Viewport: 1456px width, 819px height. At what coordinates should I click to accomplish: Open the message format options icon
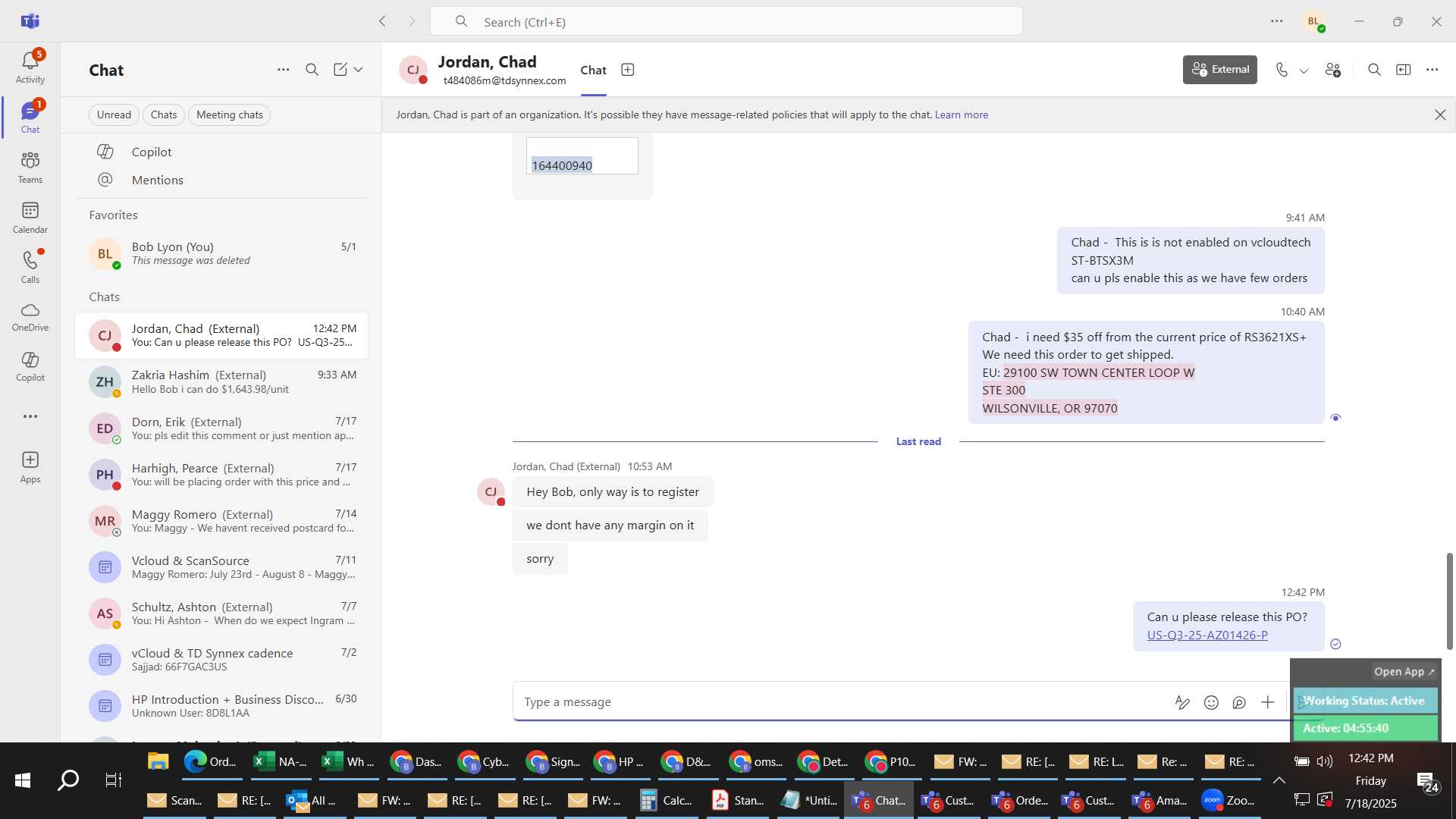1182,702
